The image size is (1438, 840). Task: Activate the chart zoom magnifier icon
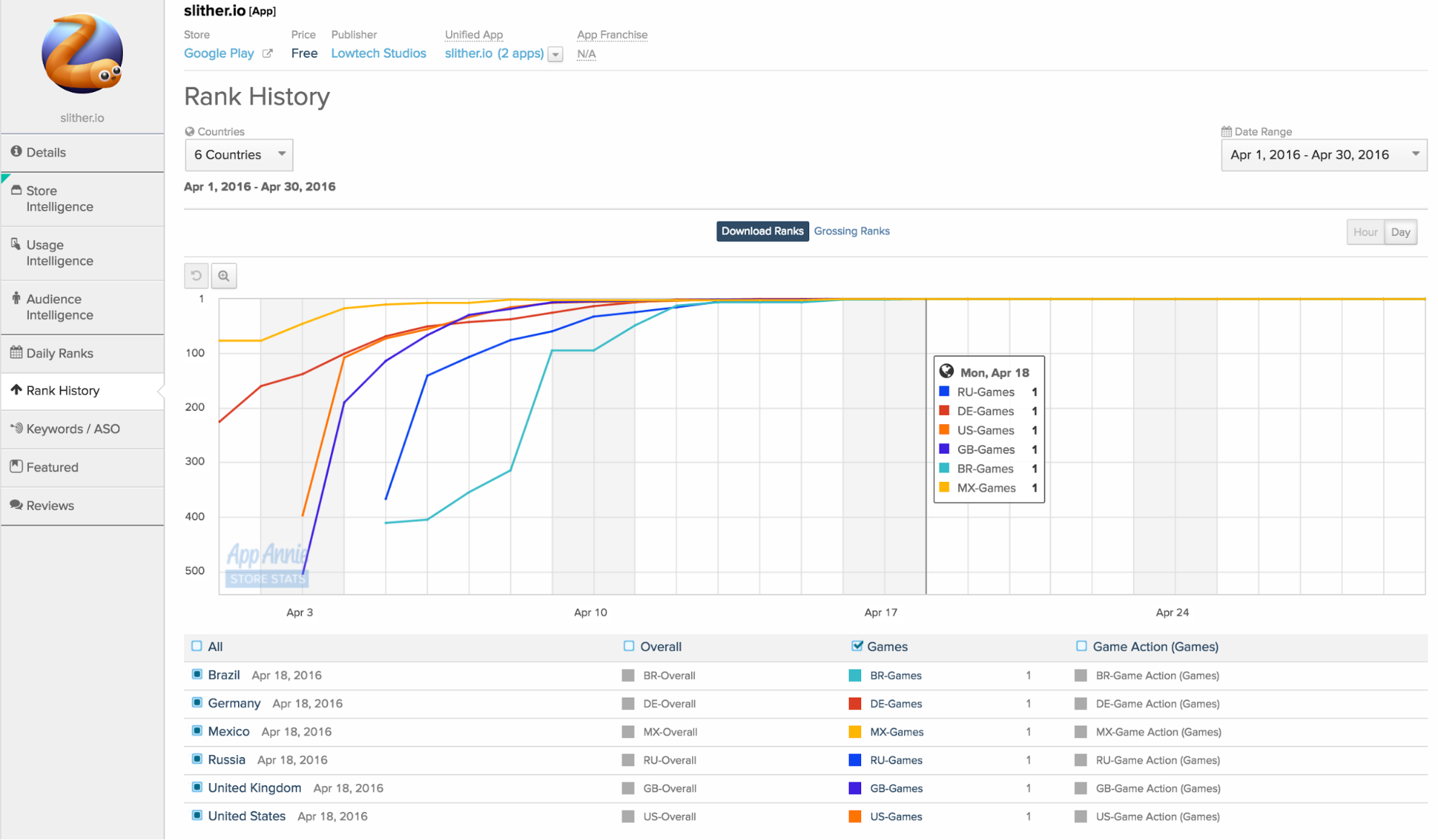(224, 276)
